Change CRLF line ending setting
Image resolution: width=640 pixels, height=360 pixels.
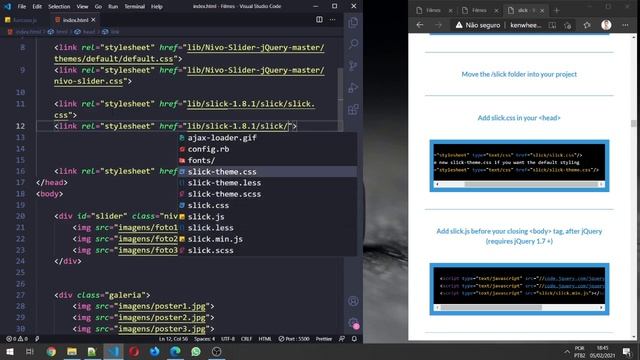click(x=246, y=339)
